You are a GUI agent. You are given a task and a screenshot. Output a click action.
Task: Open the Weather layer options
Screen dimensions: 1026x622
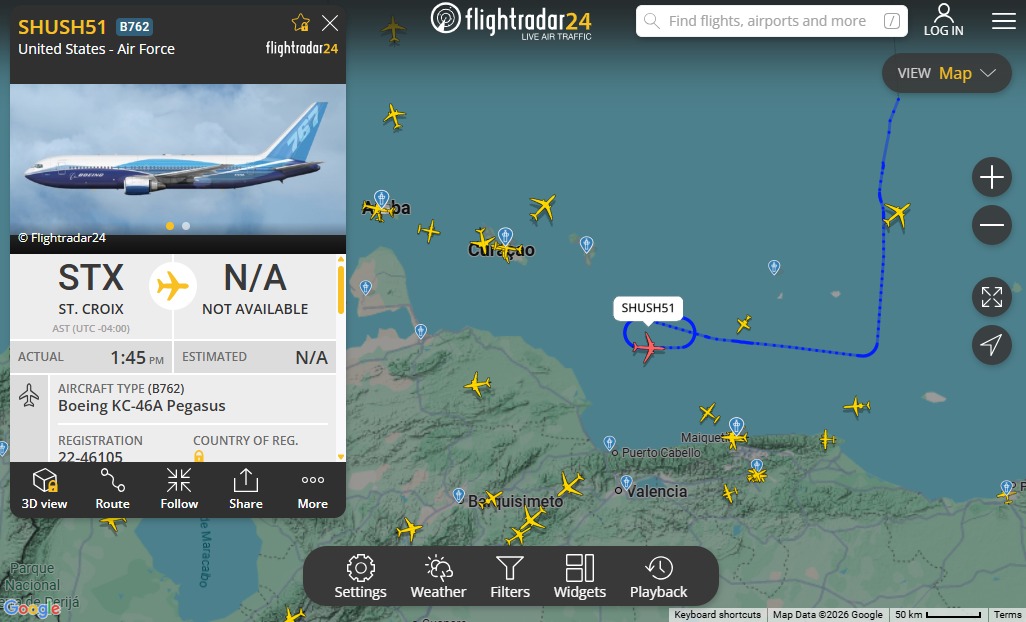438,576
